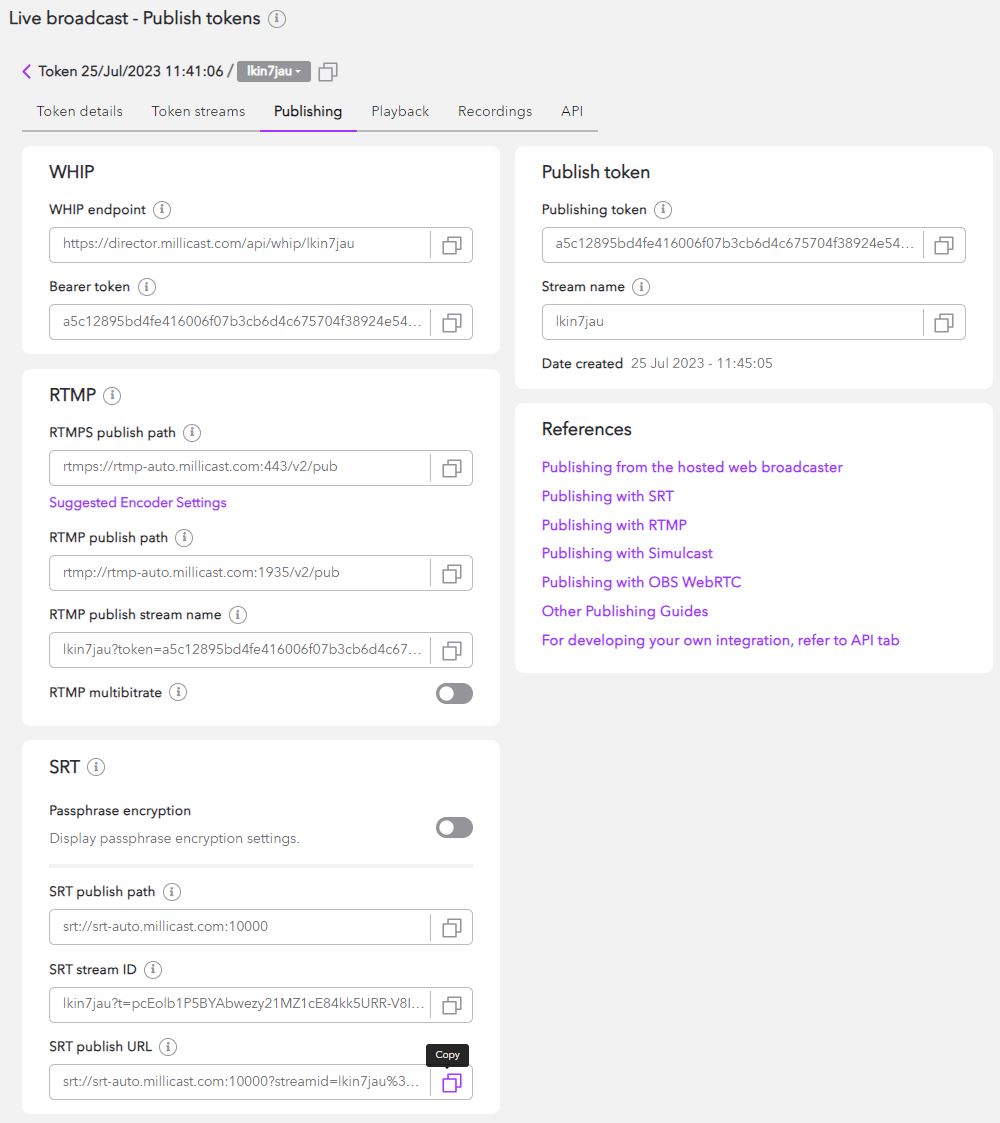
Task: Show info about RTMP publish path
Action: [x=183, y=537]
